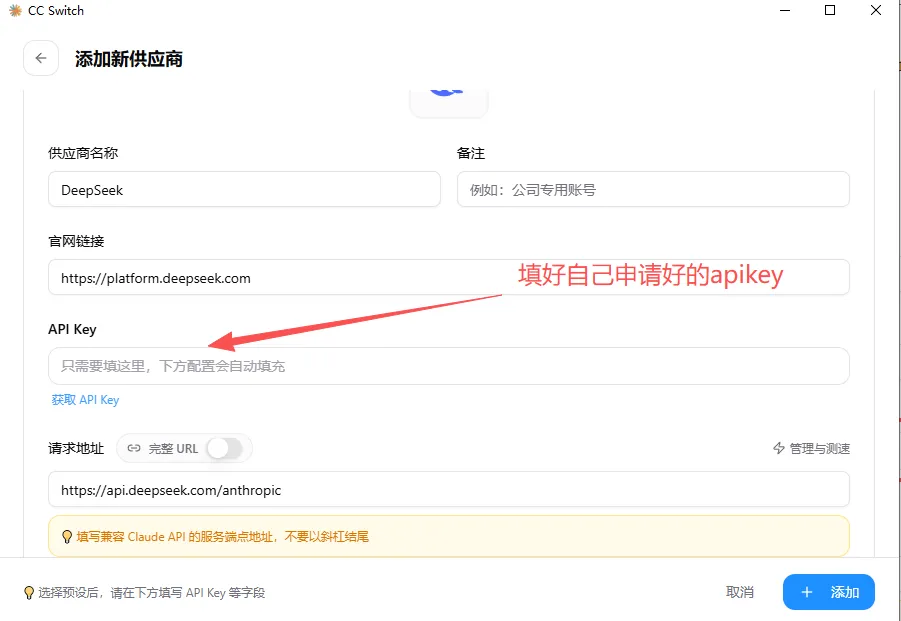Go back using the arrow button

click(41, 58)
